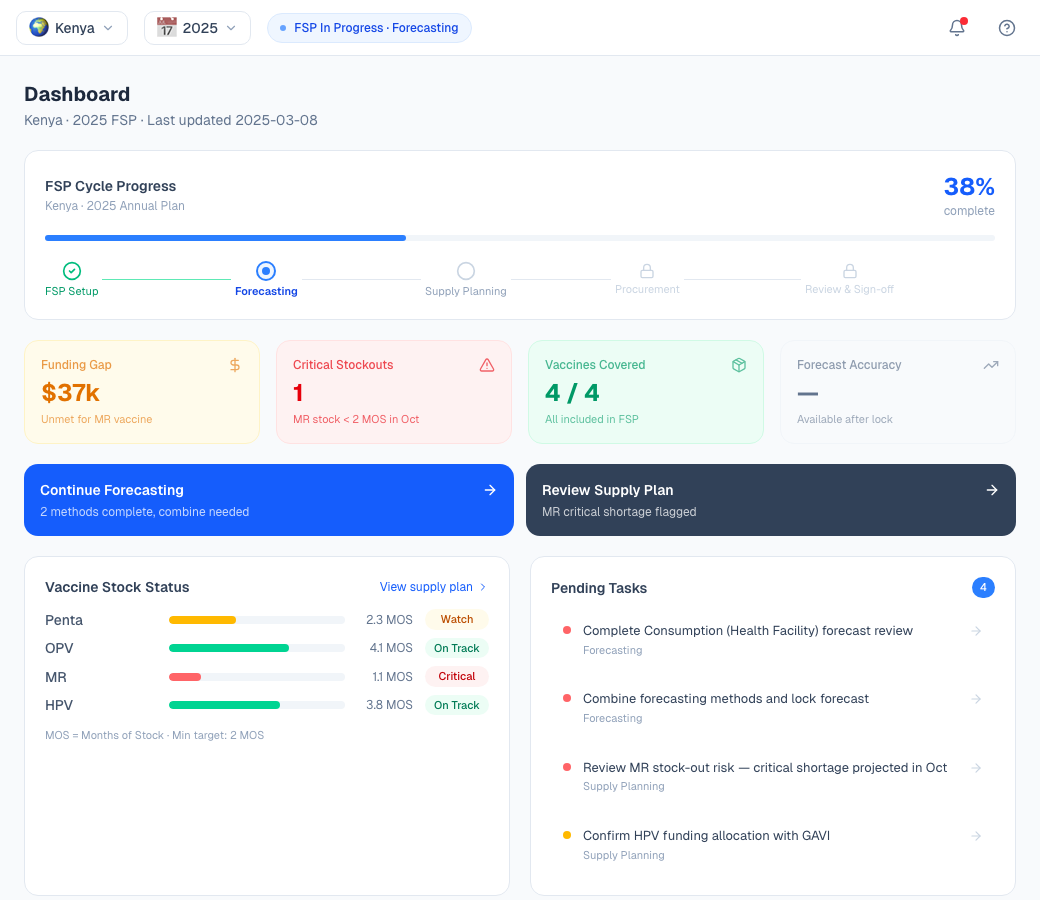Click the arrow on Continue Forecasting button
1040x900 pixels.
(490, 490)
